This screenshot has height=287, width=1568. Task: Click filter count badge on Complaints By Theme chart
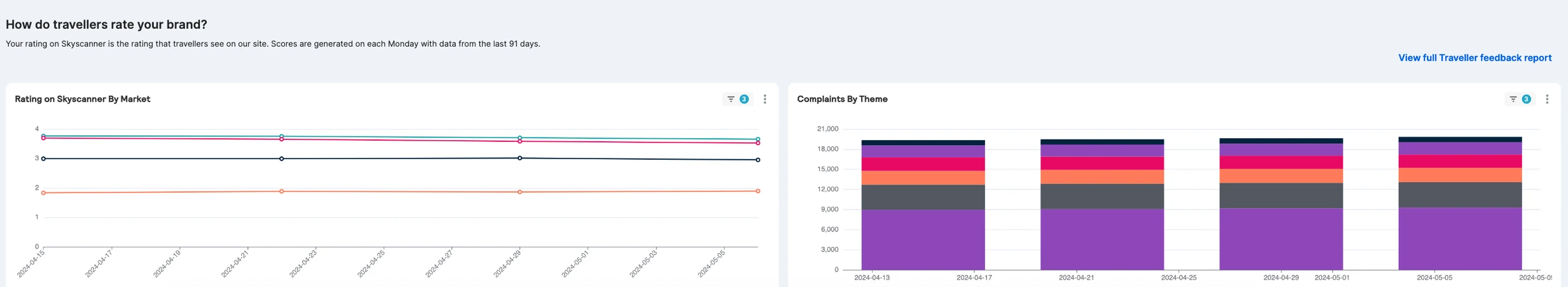click(x=1526, y=99)
